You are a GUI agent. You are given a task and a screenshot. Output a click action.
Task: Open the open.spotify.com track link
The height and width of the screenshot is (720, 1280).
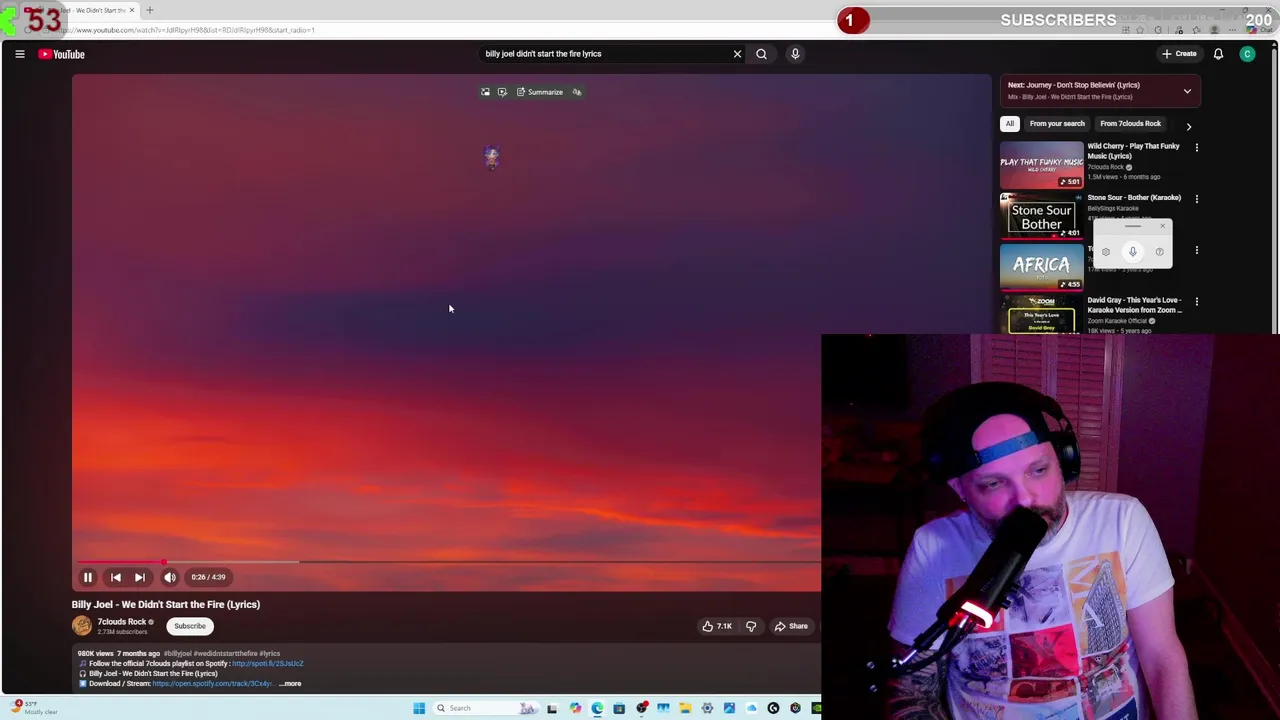coord(212,684)
